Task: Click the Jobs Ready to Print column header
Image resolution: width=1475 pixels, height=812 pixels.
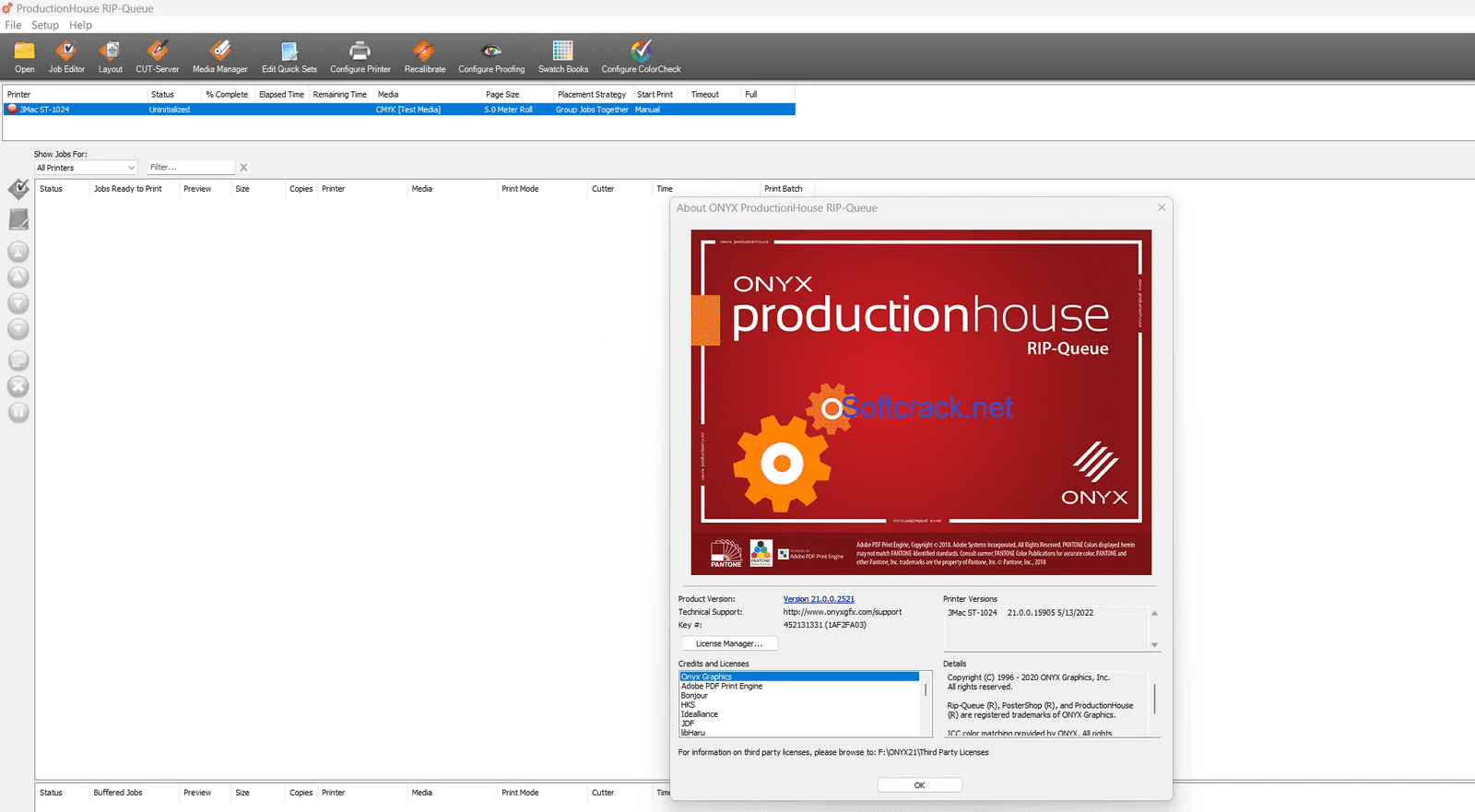Action: click(x=128, y=189)
